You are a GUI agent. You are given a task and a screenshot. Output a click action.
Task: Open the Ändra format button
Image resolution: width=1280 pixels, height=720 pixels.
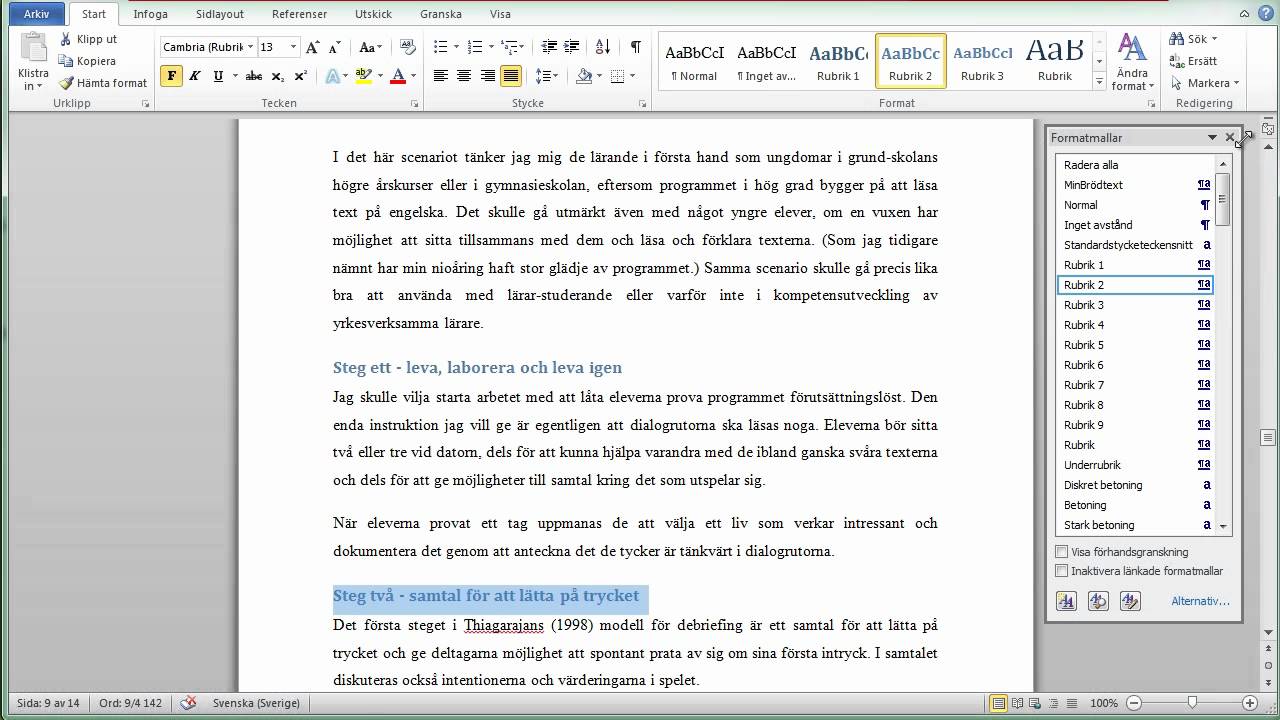[1132, 62]
